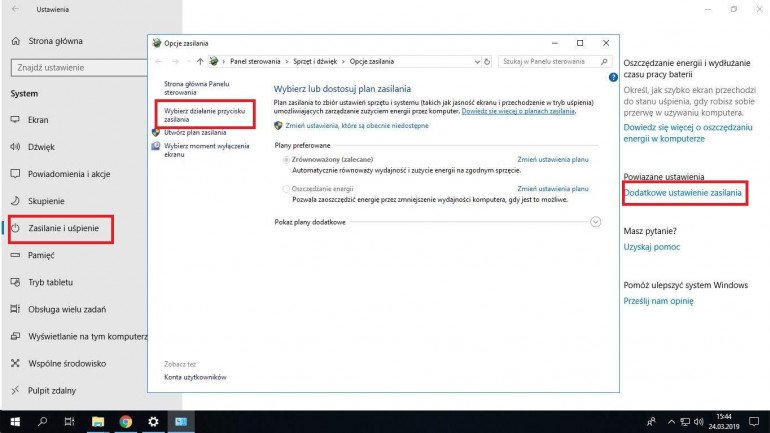Viewport: 770px width, 433px height.
Task: Go up one level in Opcje zasilania
Action: pyautogui.click(x=200, y=61)
